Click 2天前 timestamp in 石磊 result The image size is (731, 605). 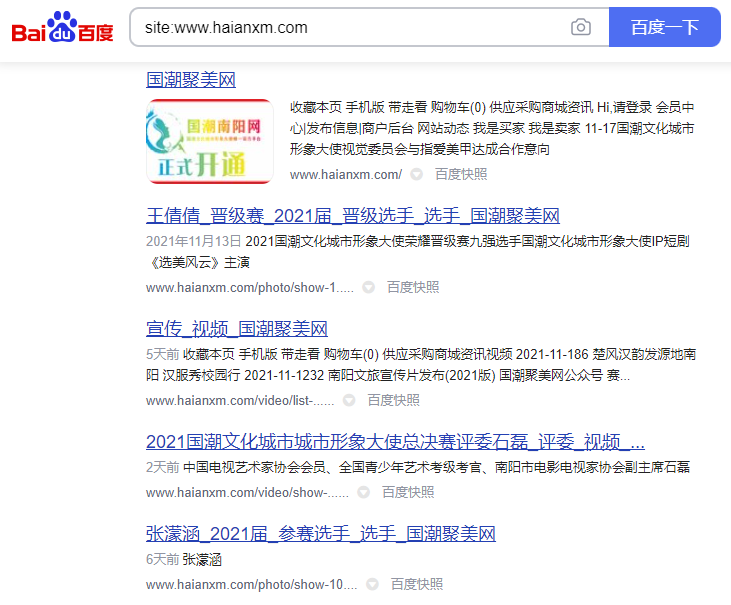162,467
